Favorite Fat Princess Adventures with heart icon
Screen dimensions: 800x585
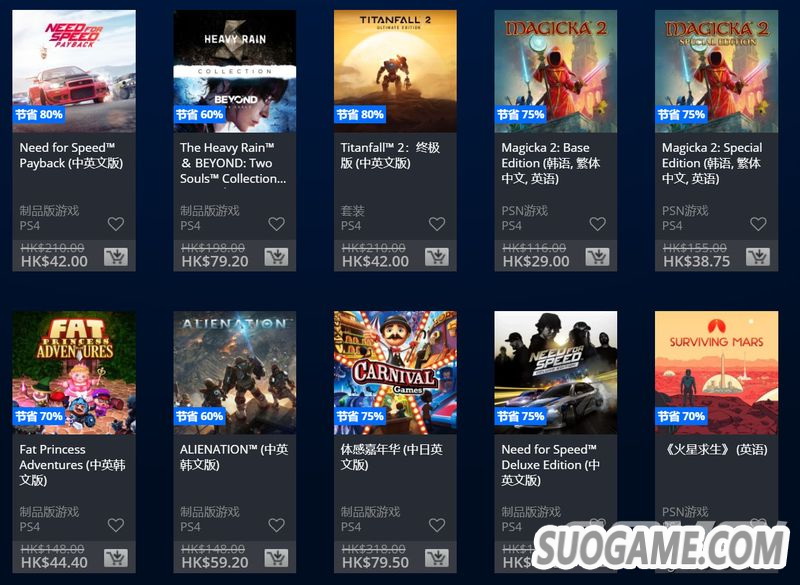pos(116,525)
